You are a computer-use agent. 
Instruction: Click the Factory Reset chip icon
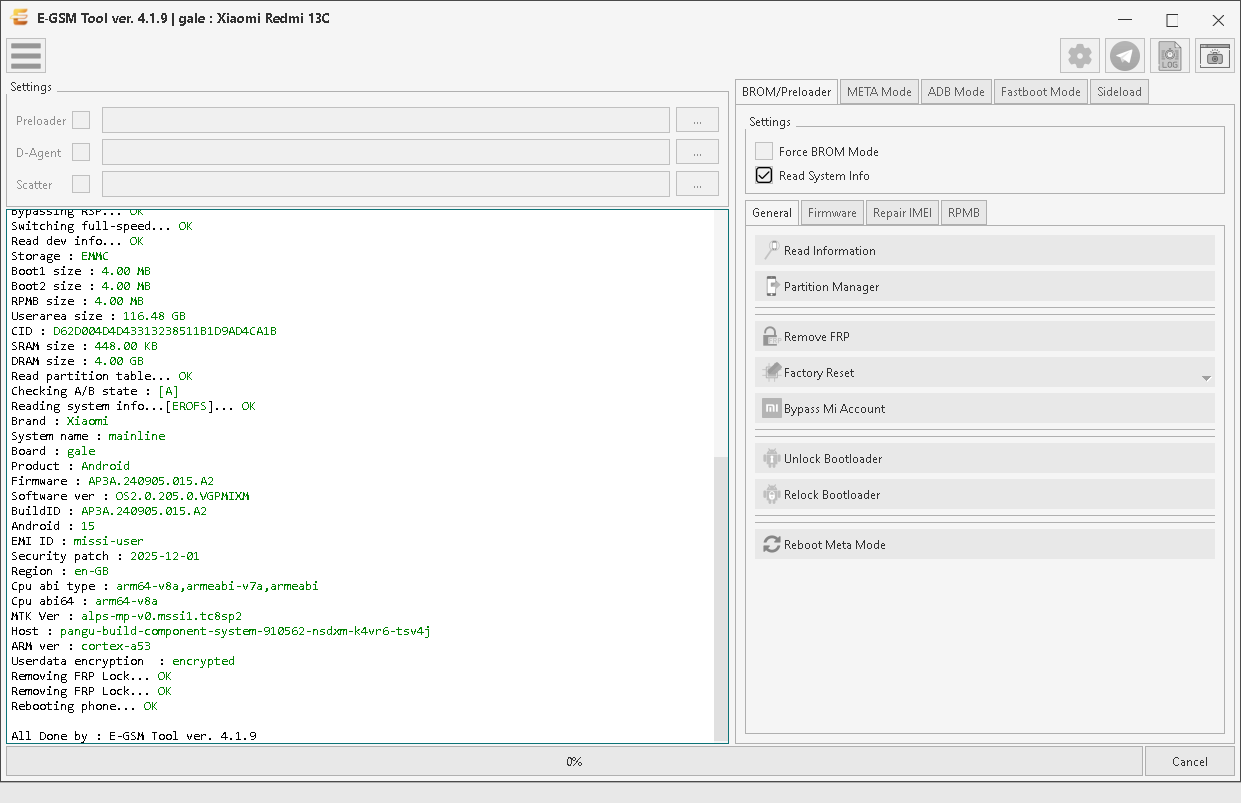tap(771, 372)
